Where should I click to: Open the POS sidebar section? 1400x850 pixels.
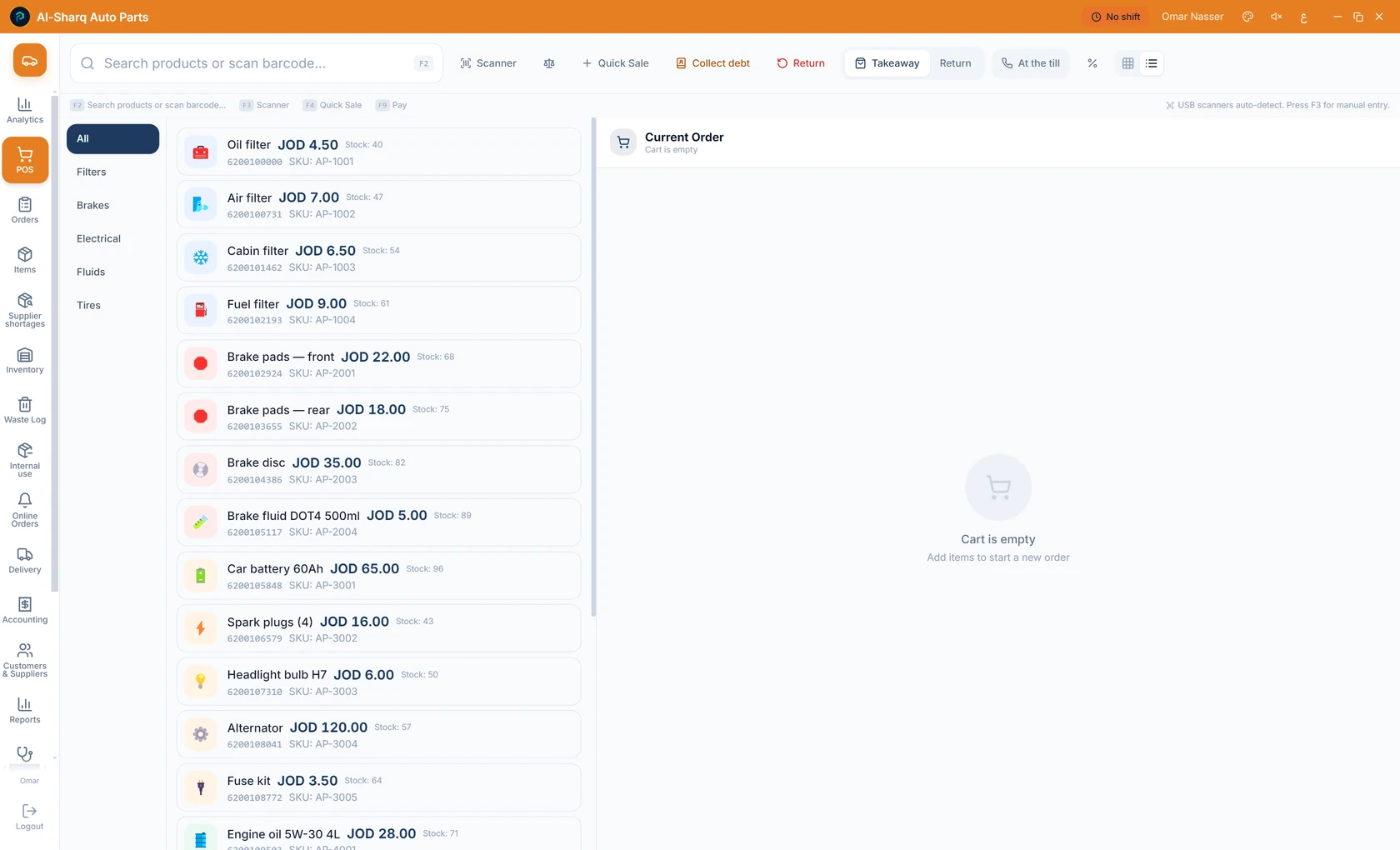[x=25, y=160]
